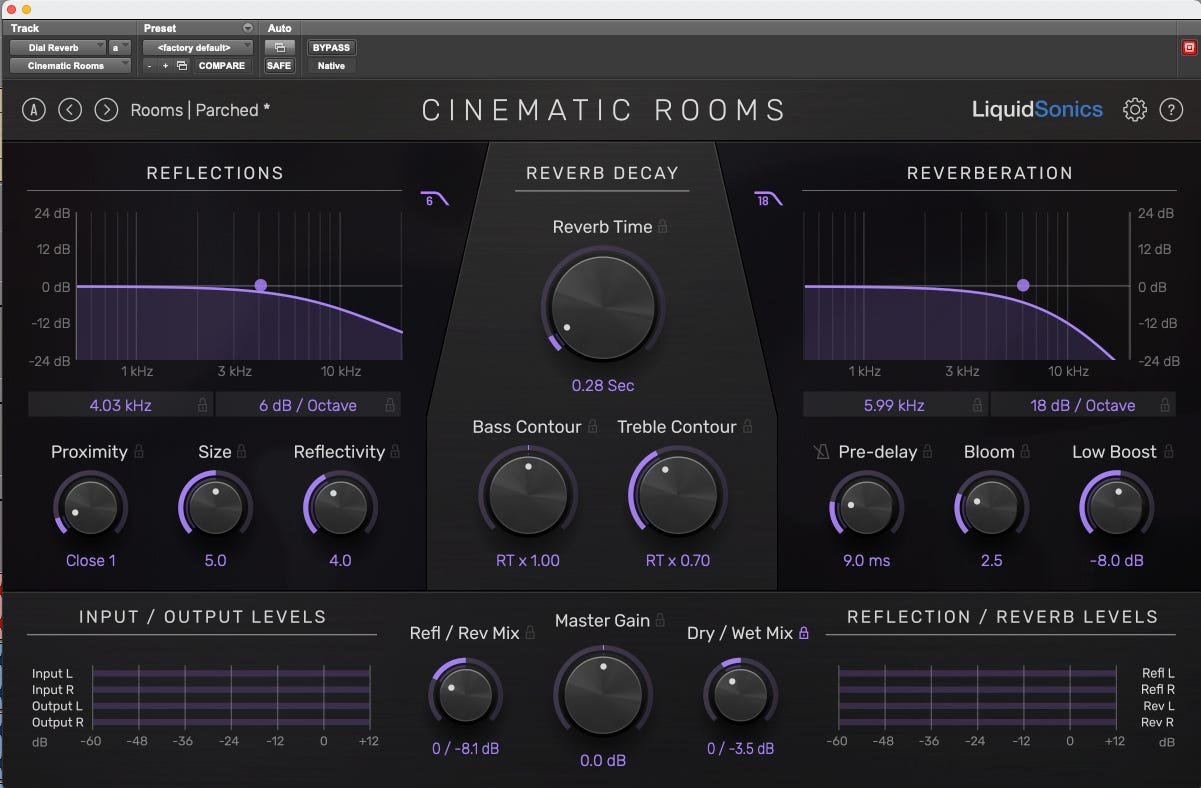Click the SAFE automation button
The width and height of the screenshot is (1201, 788).
[x=279, y=66]
